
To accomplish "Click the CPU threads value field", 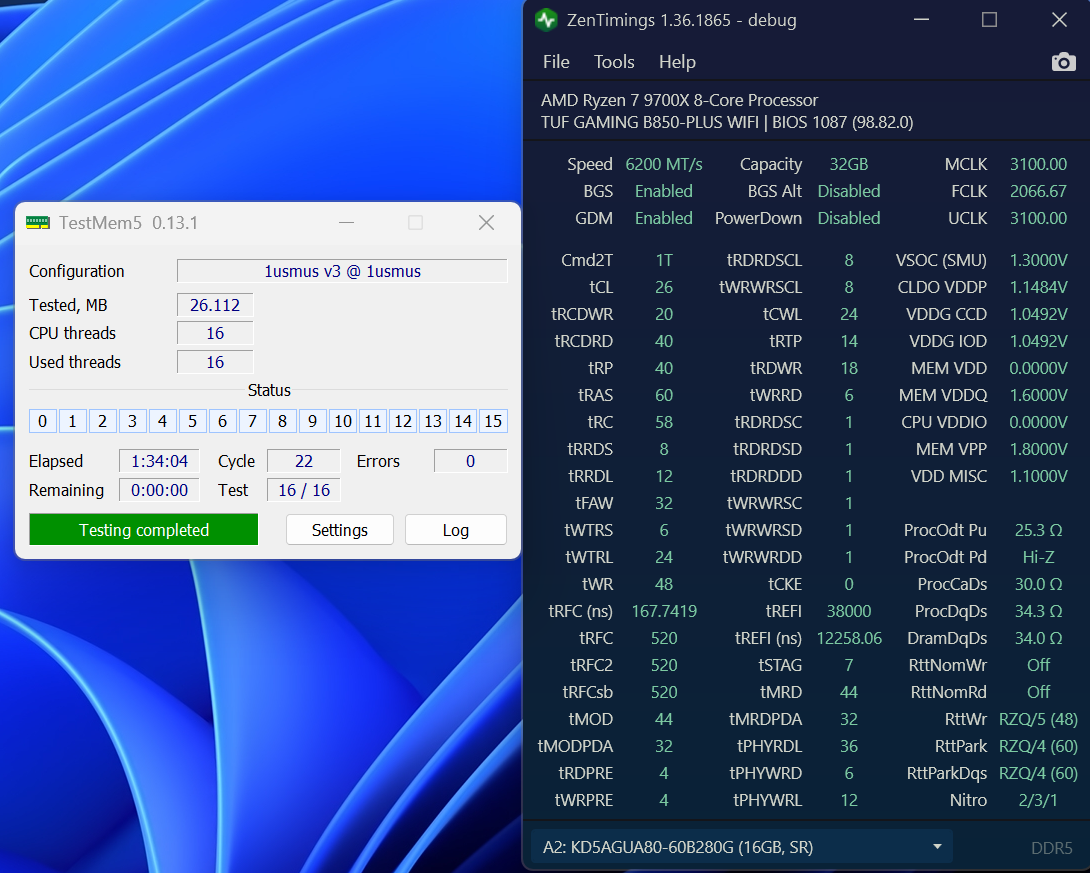I will 215,334.
